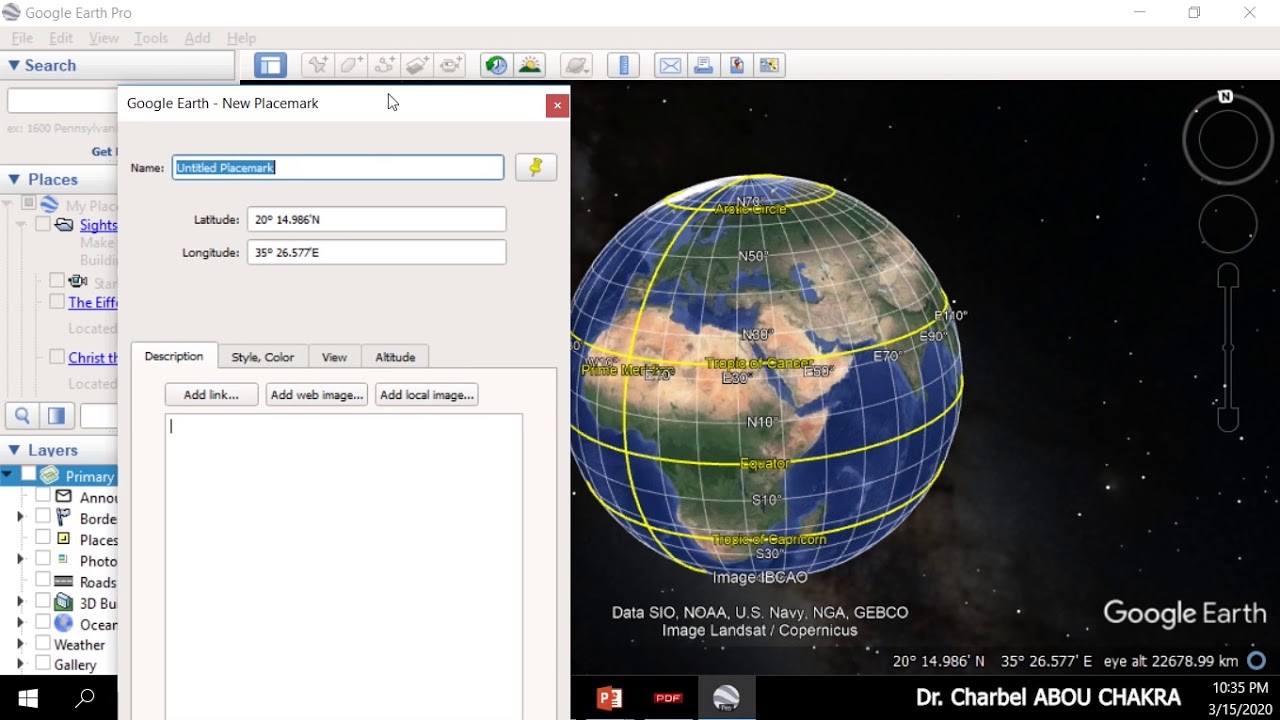Switch to the View tab in dialog
1280x720 pixels.
coord(334,357)
